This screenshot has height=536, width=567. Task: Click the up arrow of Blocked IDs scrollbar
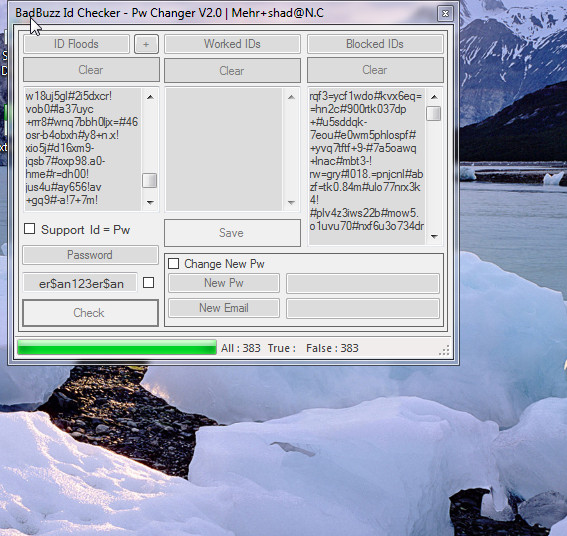pyautogui.click(x=434, y=97)
